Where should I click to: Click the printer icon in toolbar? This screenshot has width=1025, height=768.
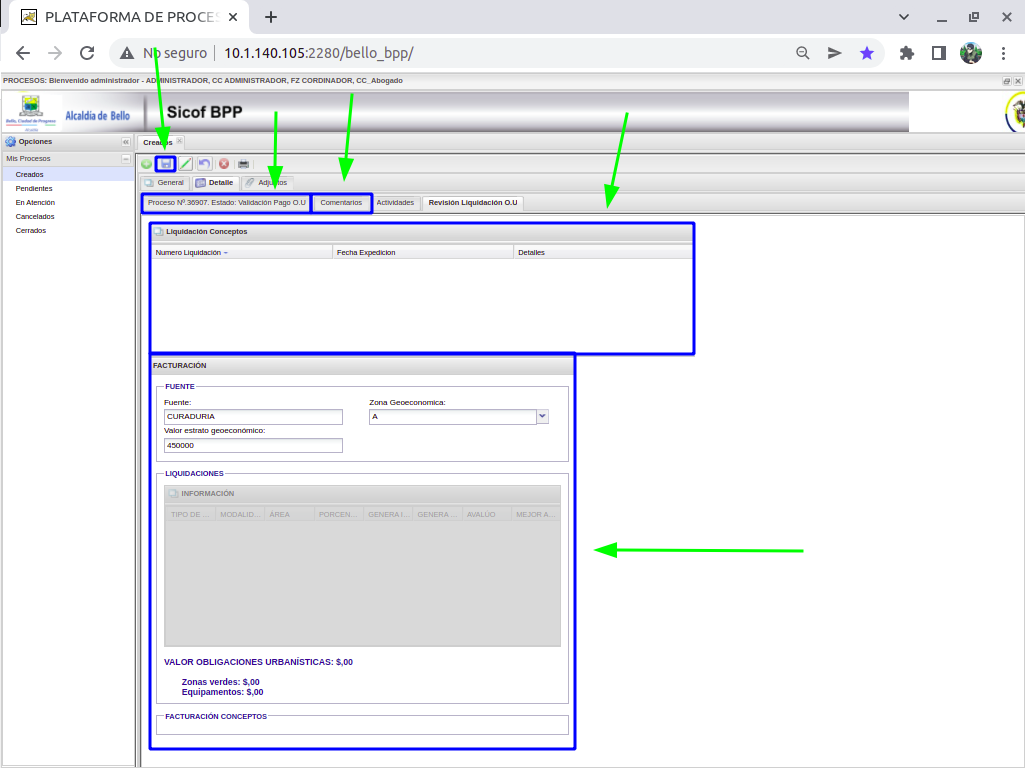[243, 164]
